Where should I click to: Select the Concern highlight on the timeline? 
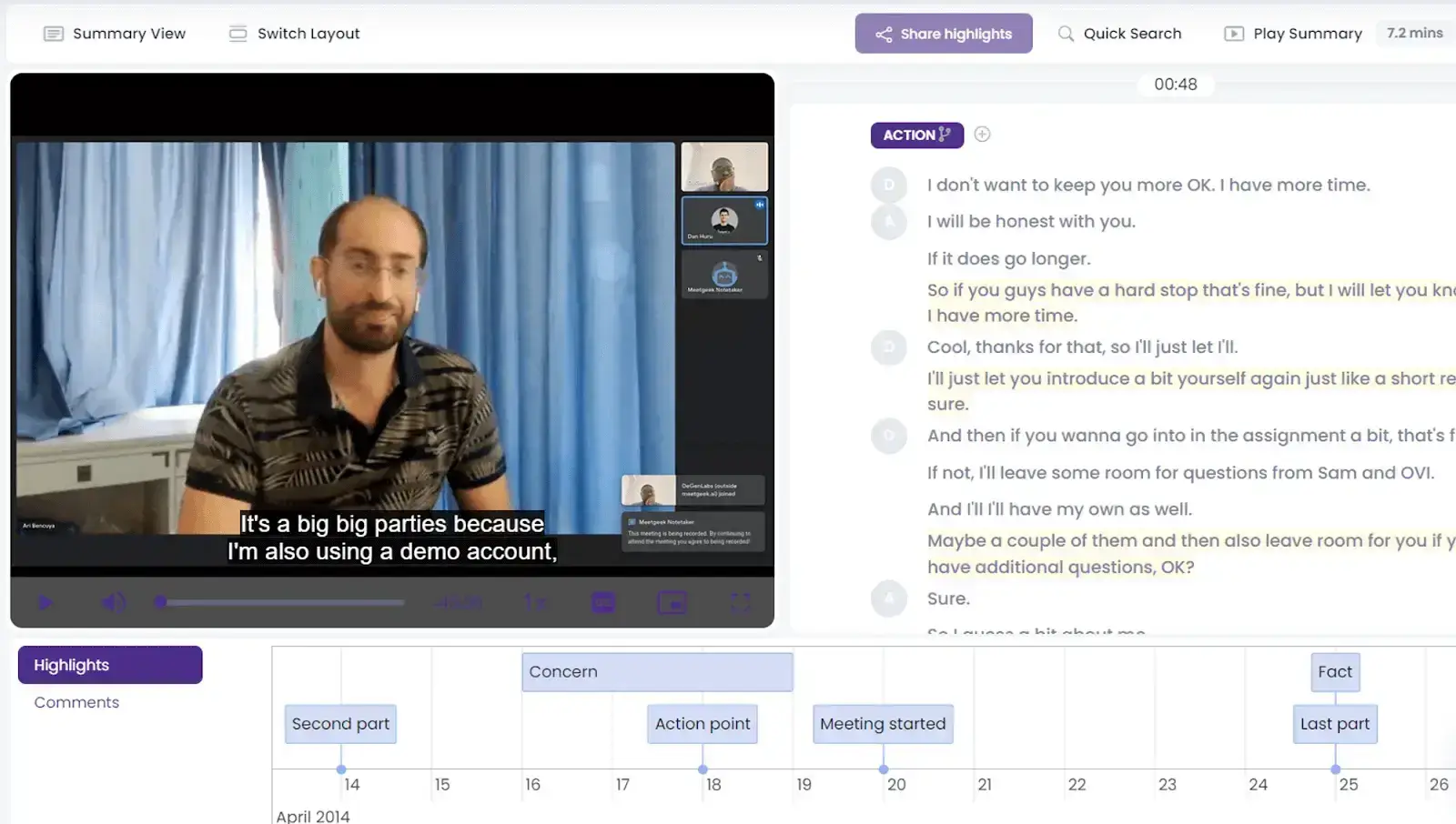point(657,672)
